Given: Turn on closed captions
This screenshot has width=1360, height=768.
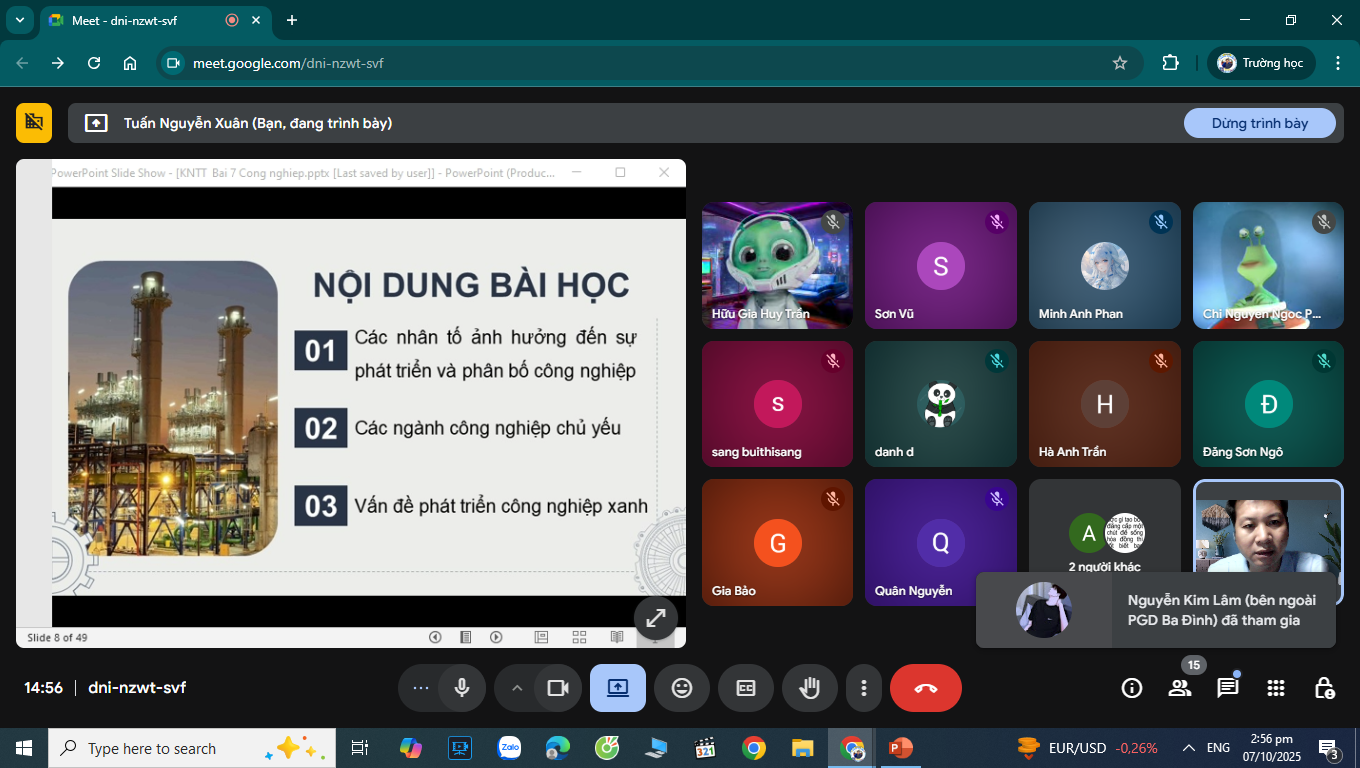Looking at the screenshot, I should coord(745,688).
